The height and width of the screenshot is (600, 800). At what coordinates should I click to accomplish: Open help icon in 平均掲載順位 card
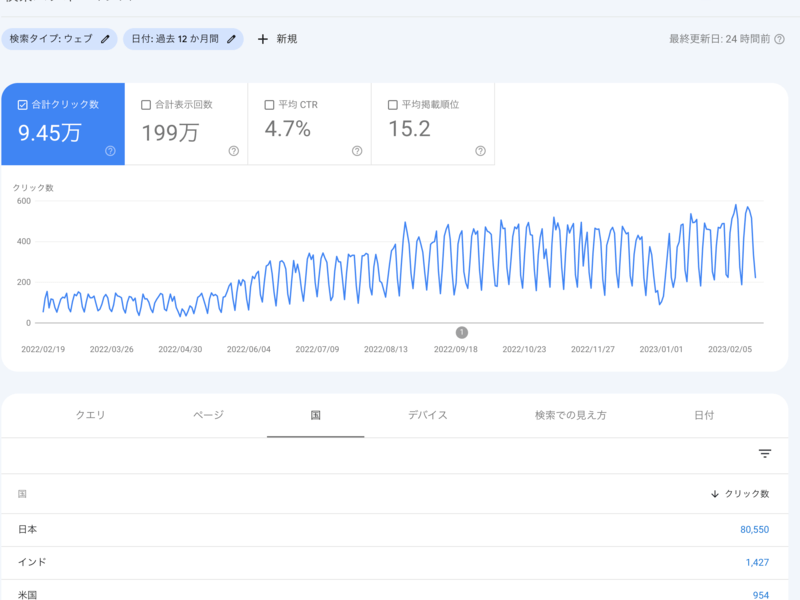click(x=480, y=151)
